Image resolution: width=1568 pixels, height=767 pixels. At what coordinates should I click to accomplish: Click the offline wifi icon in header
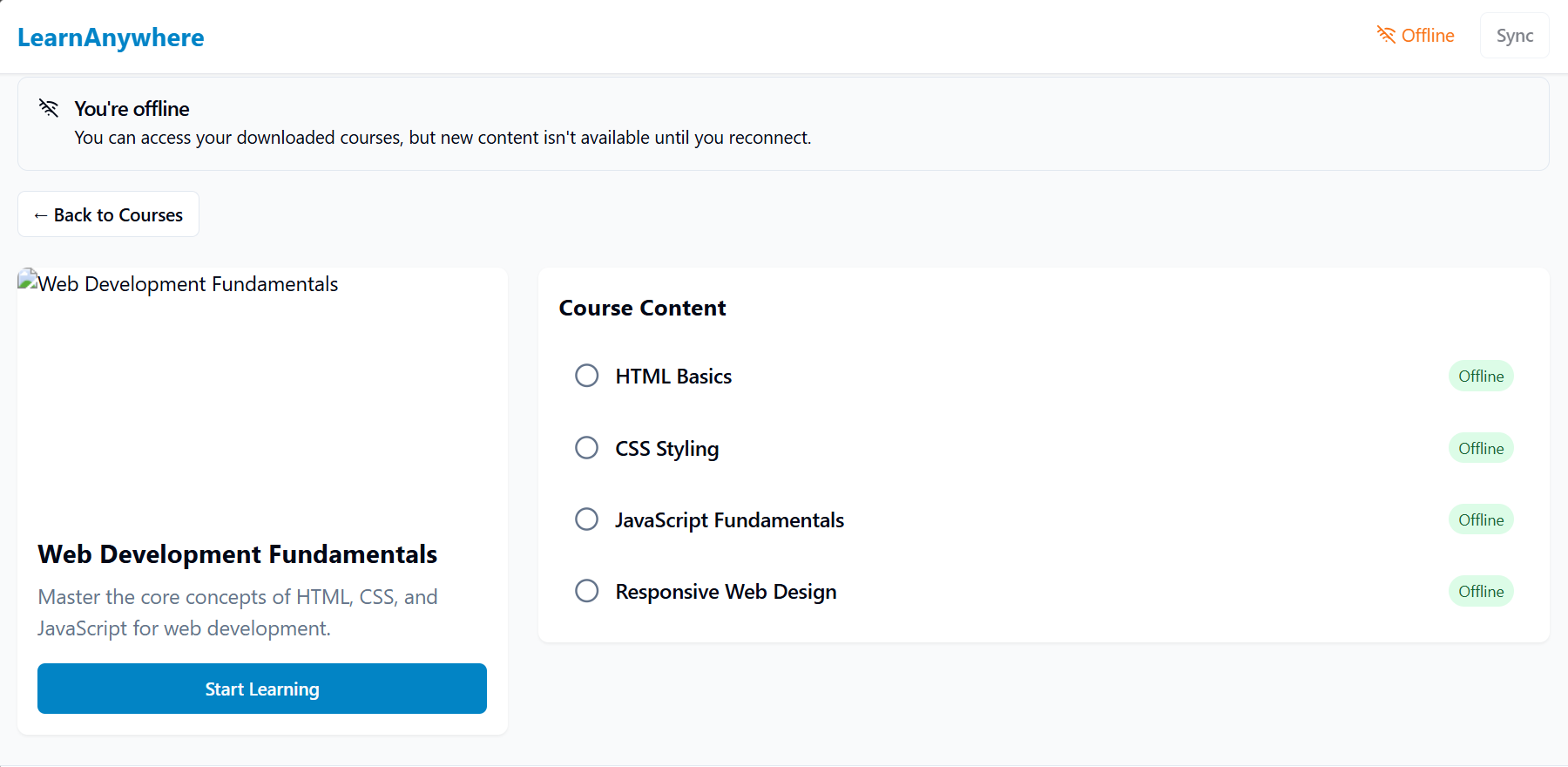pyautogui.click(x=1385, y=35)
